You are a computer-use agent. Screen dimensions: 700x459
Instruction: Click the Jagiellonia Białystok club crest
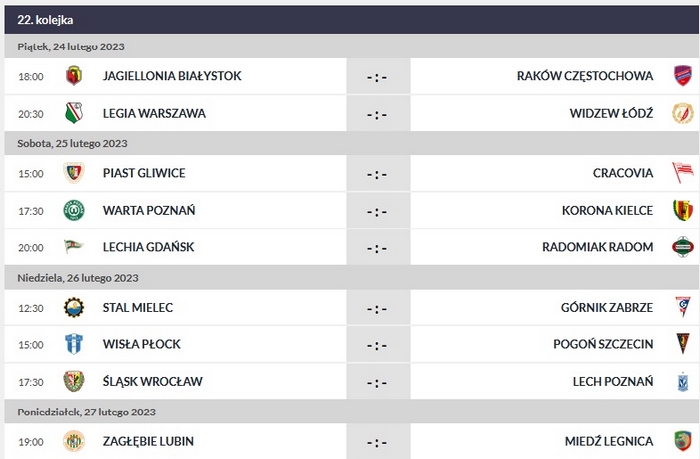(x=73, y=76)
